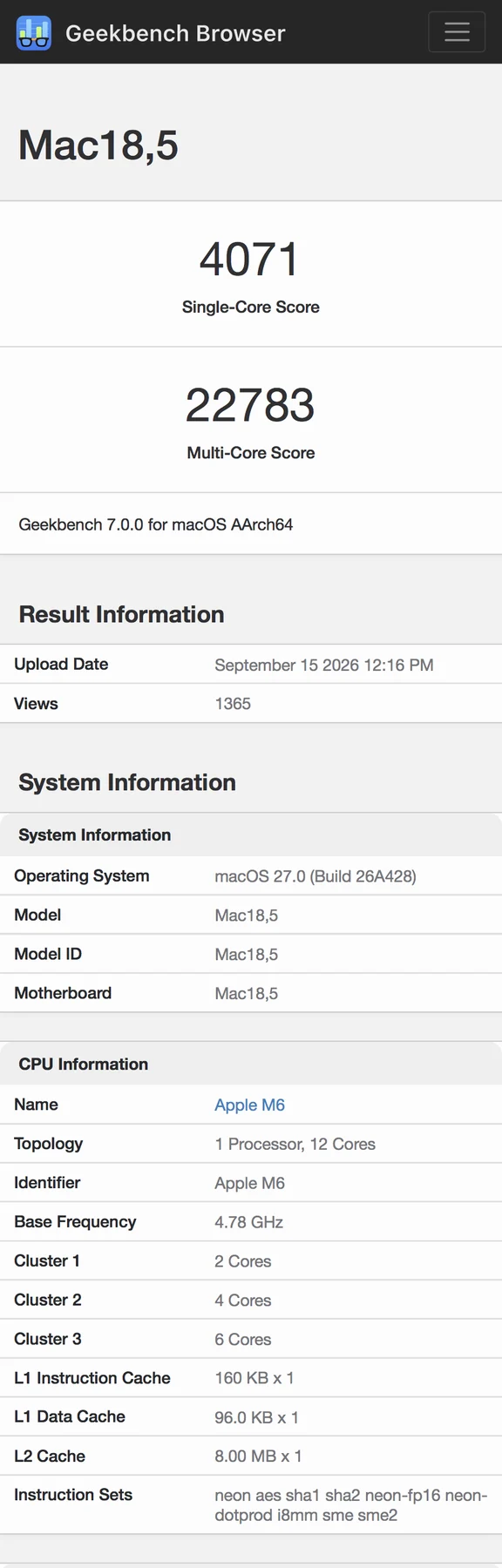Click the Views count 1365

(x=233, y=704)
